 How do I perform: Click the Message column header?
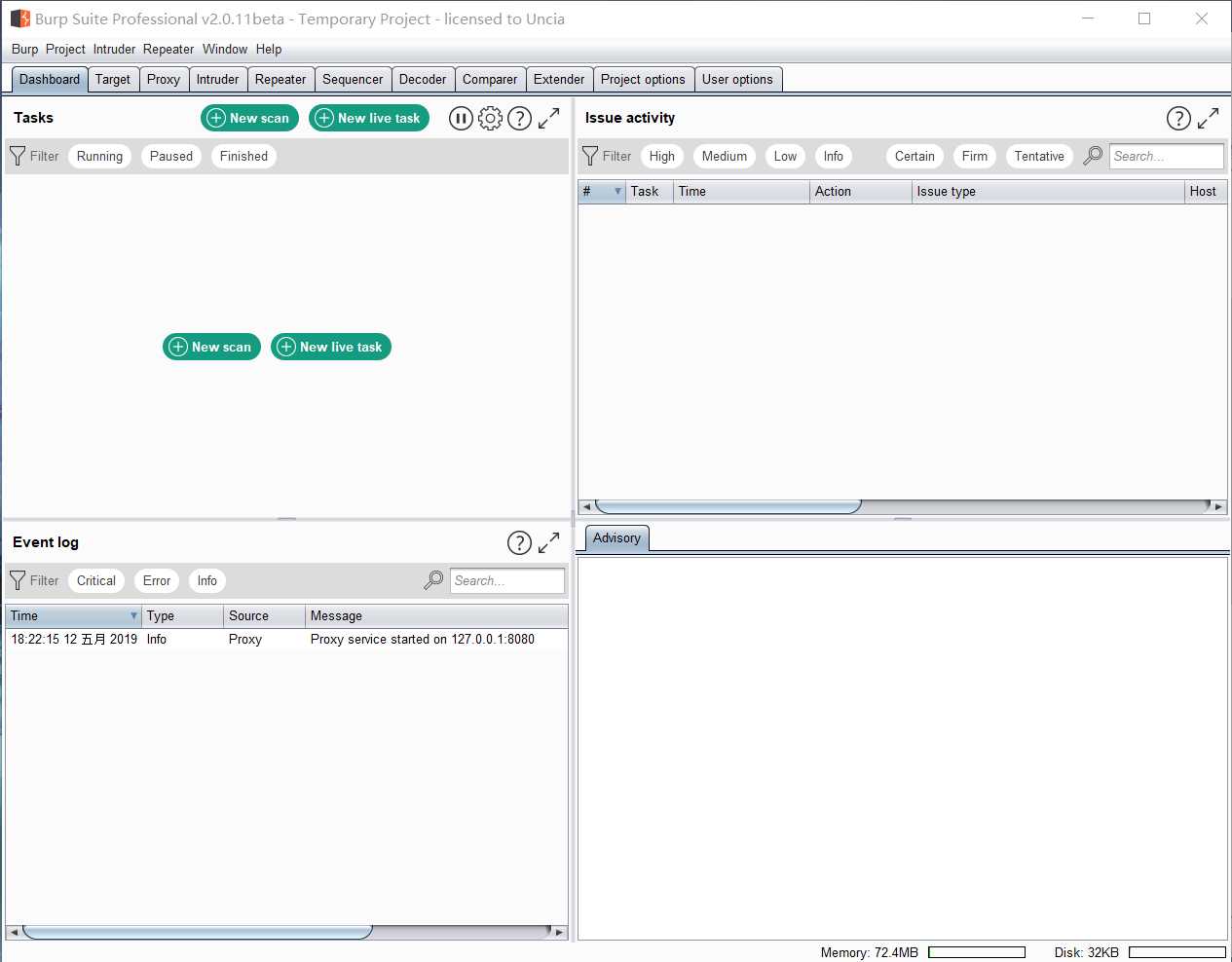[x=436, y=615]
